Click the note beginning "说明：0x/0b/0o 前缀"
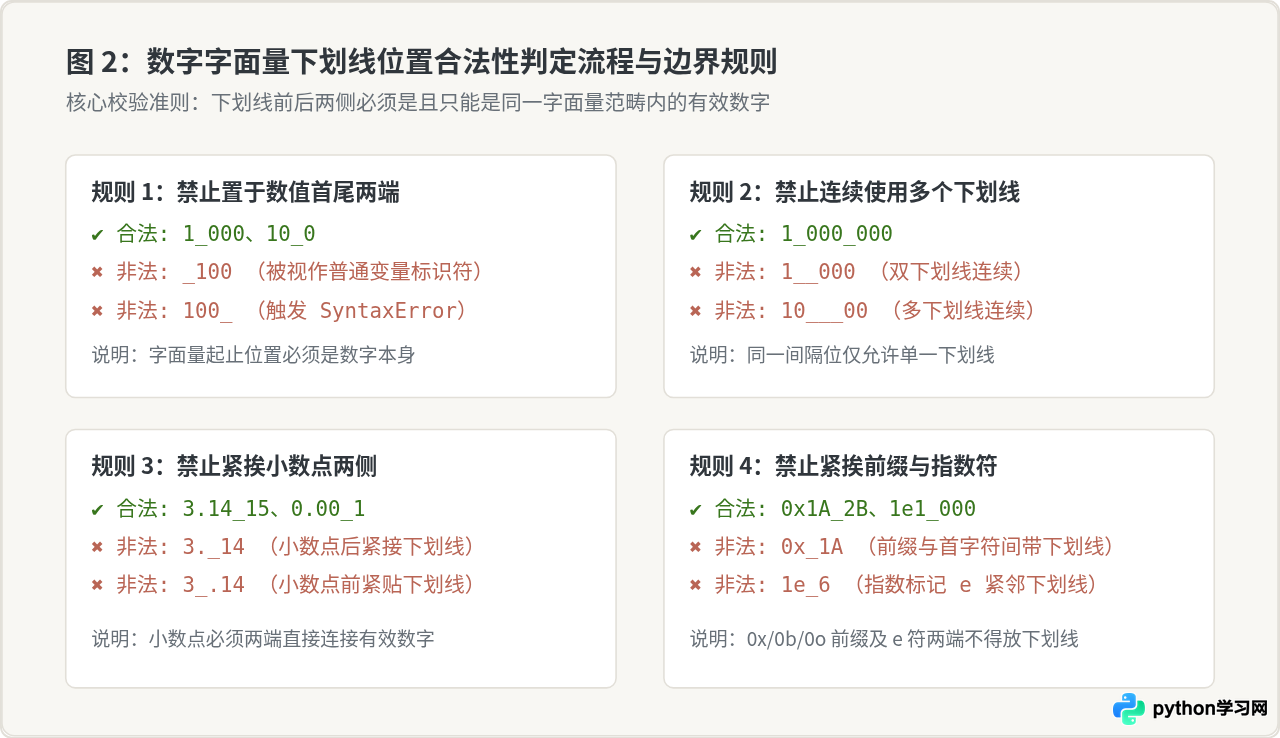The height and width of the screenshot is (738, 1280). 884,638
